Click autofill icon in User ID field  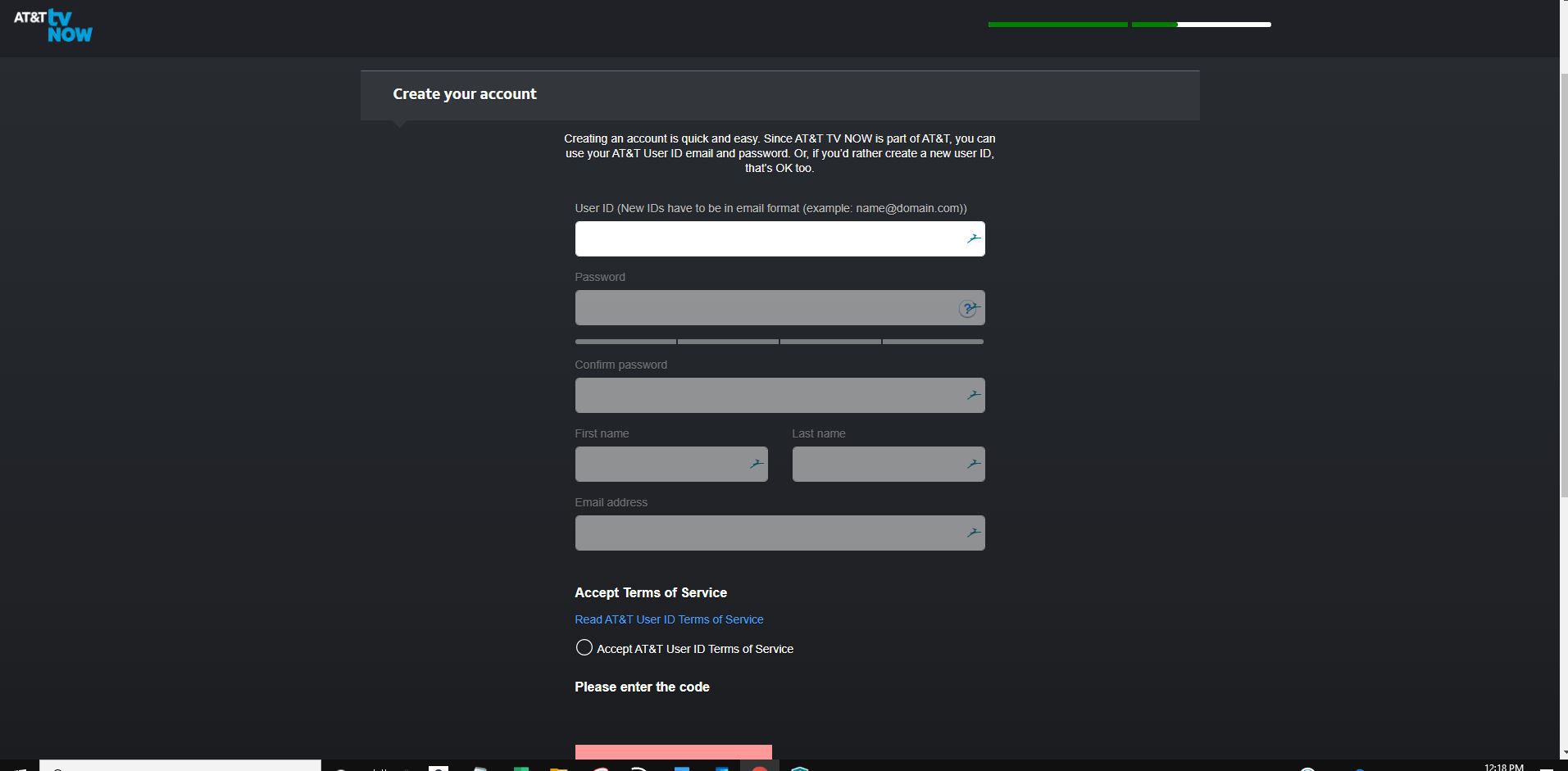point(973,238)
